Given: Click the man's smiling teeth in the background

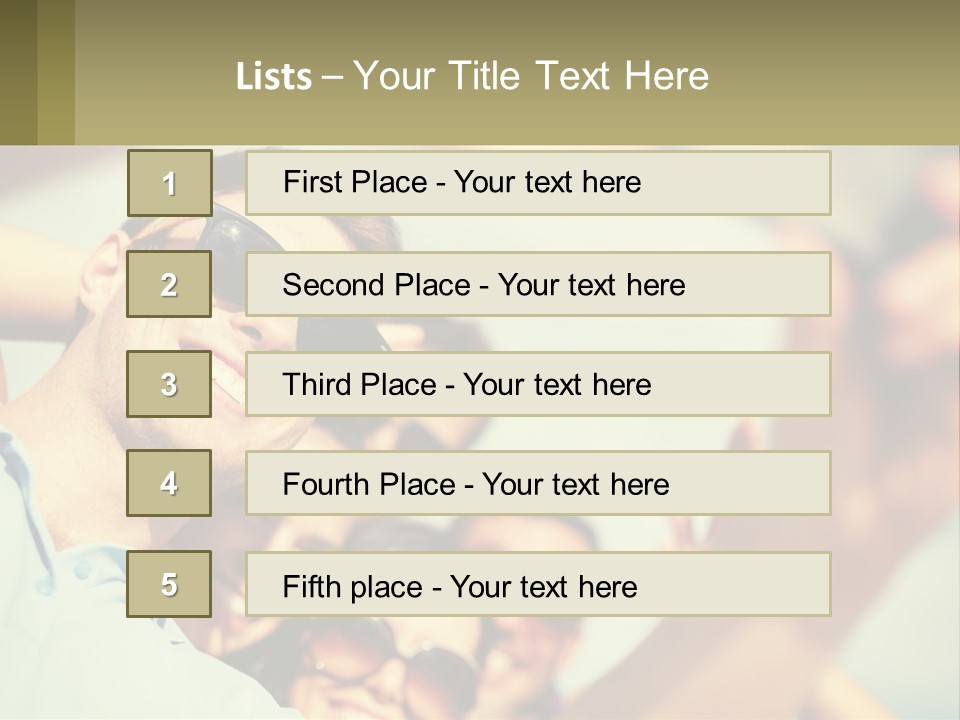Looking at the screenshot, I should tap(228, 385).
